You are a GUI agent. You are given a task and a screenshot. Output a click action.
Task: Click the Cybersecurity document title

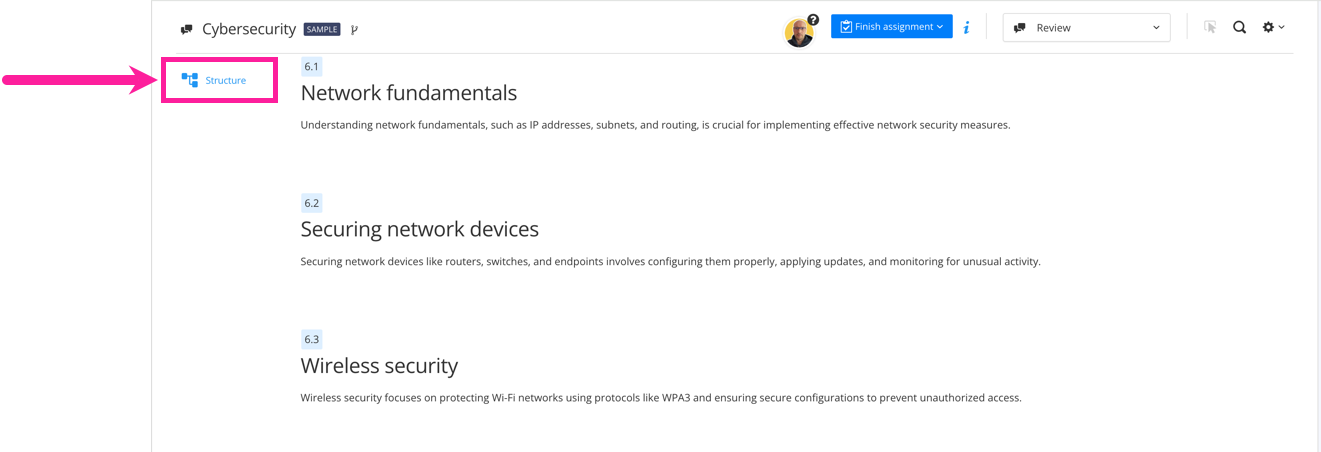[x=249, y=29]
